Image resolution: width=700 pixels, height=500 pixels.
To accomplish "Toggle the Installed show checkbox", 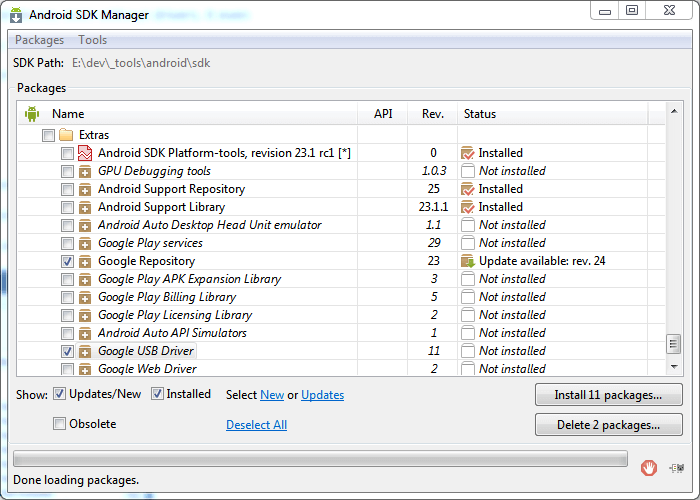I will (157, 394).
